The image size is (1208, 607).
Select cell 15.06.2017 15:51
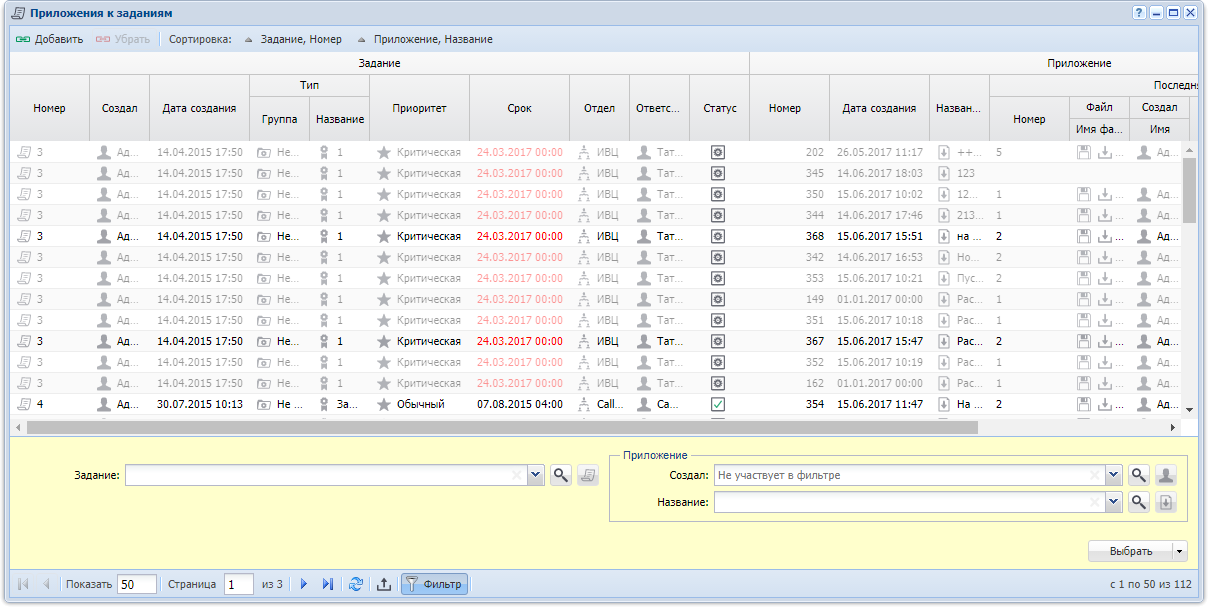[880, 236]
